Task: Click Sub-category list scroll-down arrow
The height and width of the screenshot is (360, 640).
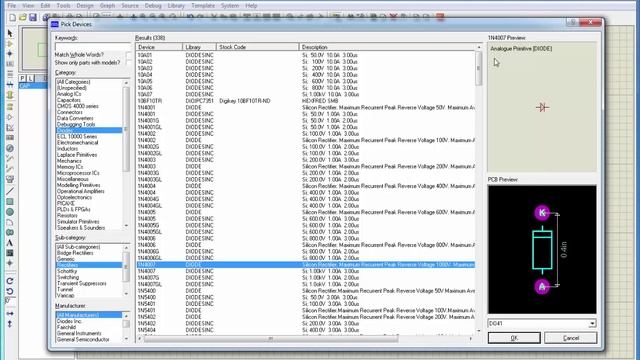Action: (x=126, y=294)
